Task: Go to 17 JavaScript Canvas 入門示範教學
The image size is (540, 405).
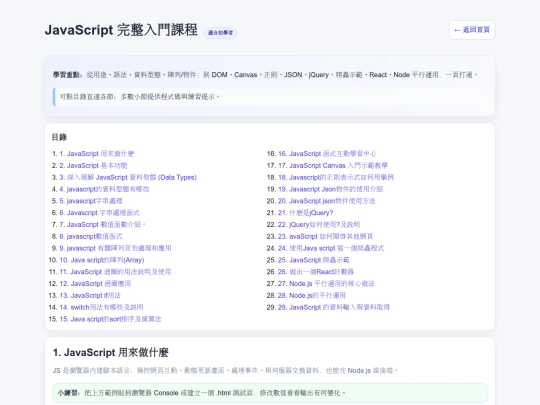Action: [x=333, y=166]
